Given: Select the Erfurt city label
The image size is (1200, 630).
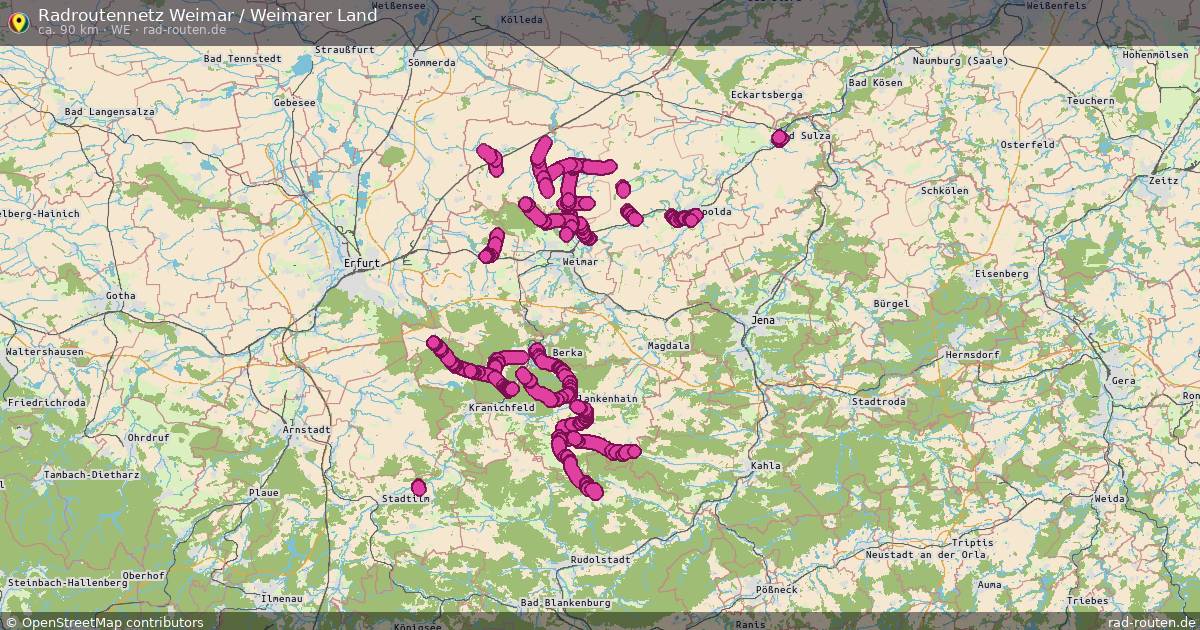Looking at the screenshot, I should pyautogui.click(x=360, y=264).
